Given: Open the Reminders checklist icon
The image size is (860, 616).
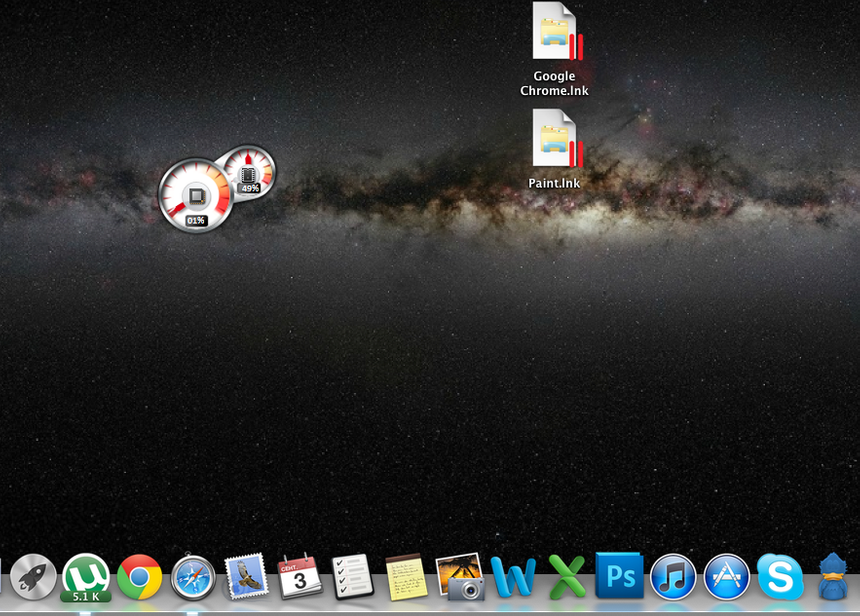Looking at the screenshot, I should pyautogui.click(x=352, y=577).
